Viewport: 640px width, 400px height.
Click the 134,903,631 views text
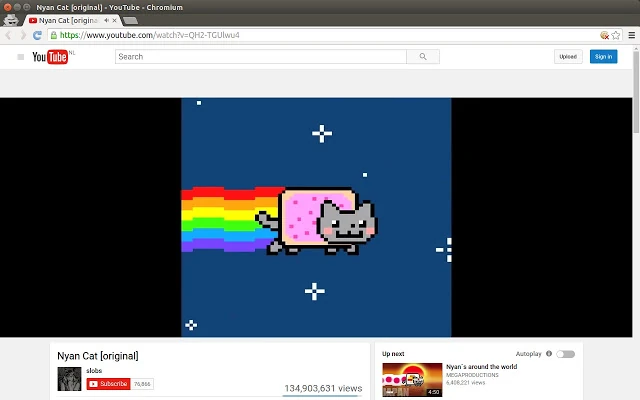click(323, 388)
